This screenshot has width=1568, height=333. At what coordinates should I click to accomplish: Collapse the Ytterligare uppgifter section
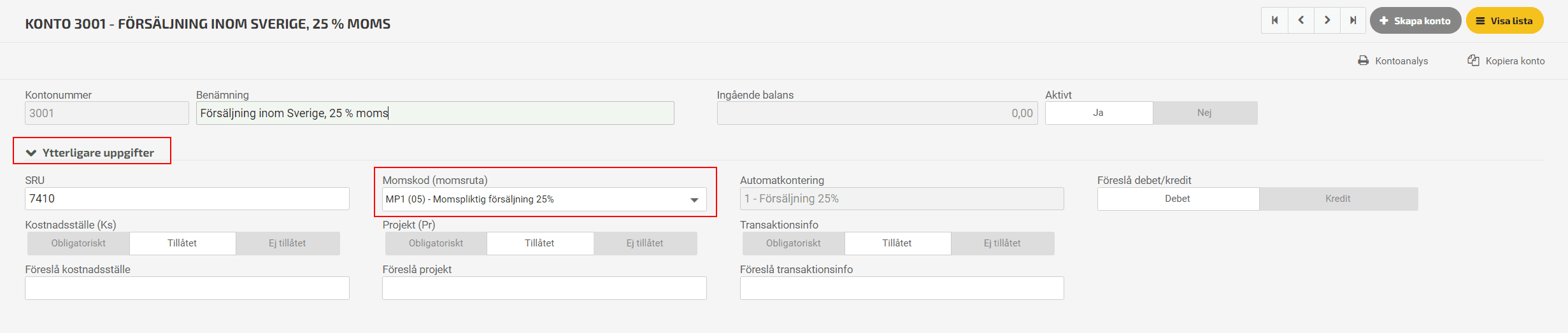click(91, 153)
